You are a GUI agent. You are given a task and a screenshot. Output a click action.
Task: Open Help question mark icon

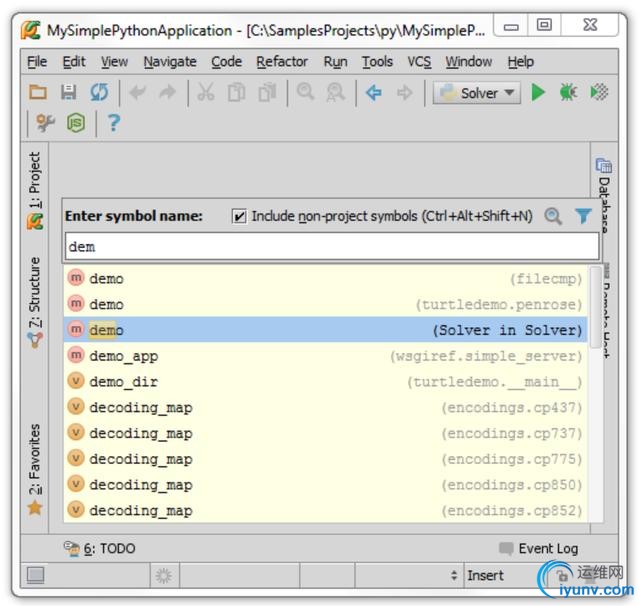[x=113, y=123]
